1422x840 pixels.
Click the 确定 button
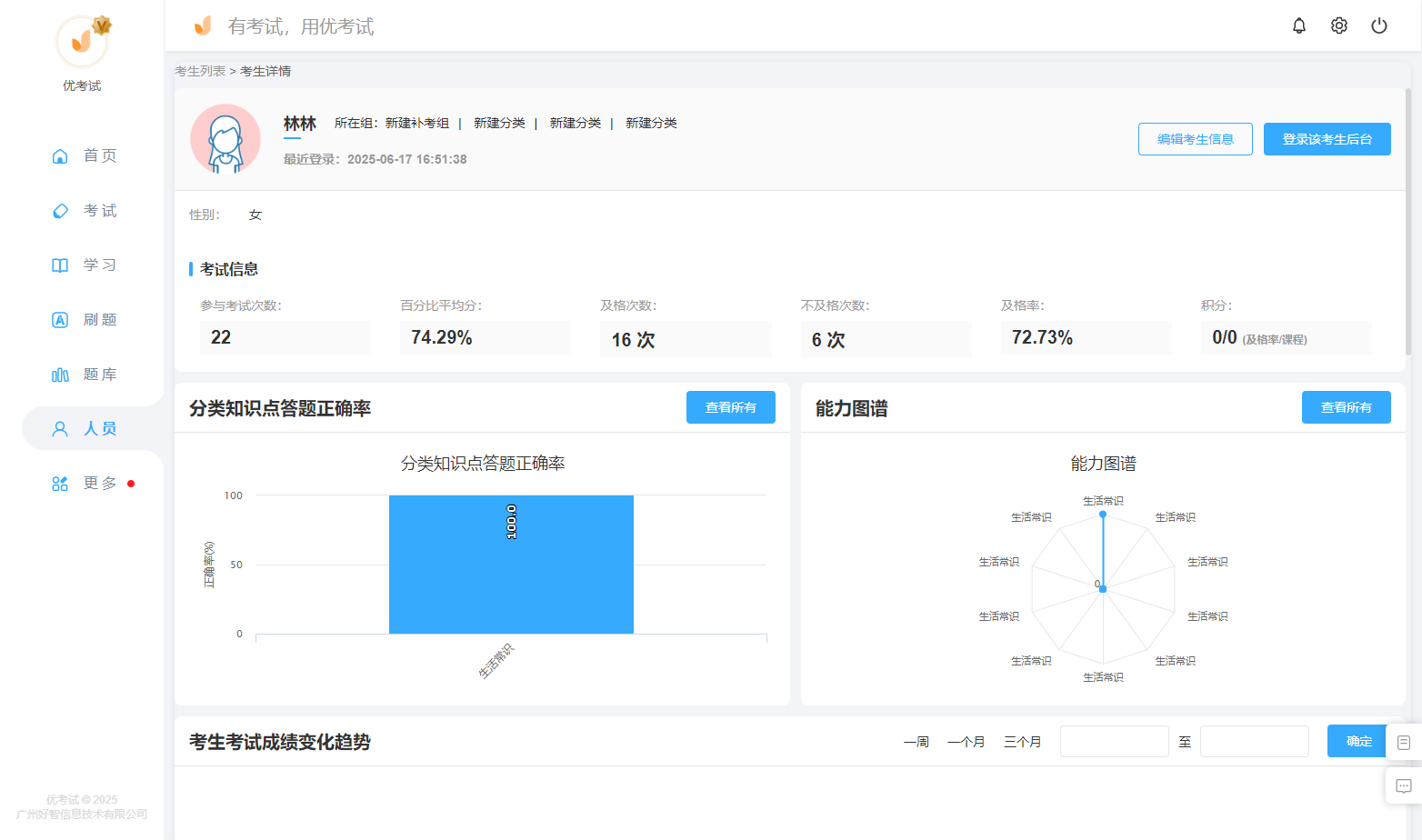(x=1358, y=742)
